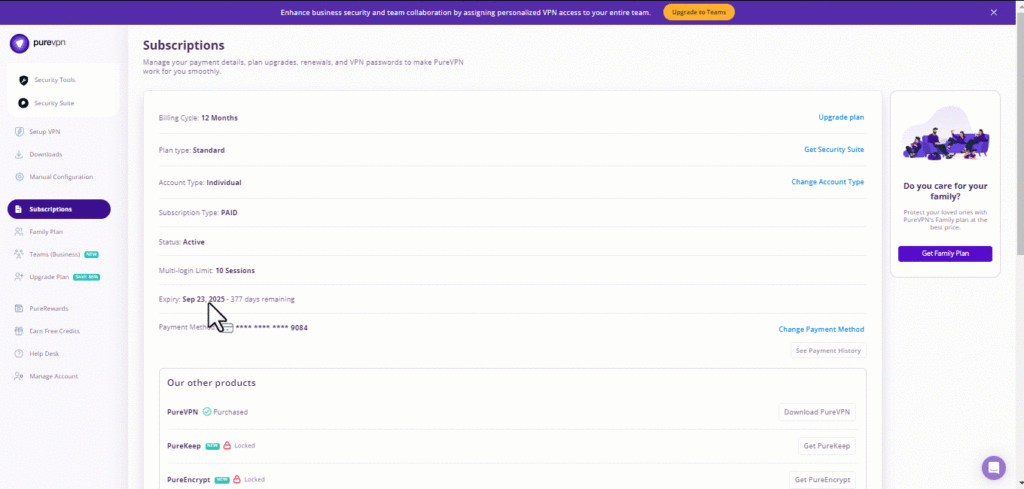Screen dimensions: 1024x489
Task: Click the PureVPN logo icon
Action: pos(18,44)
